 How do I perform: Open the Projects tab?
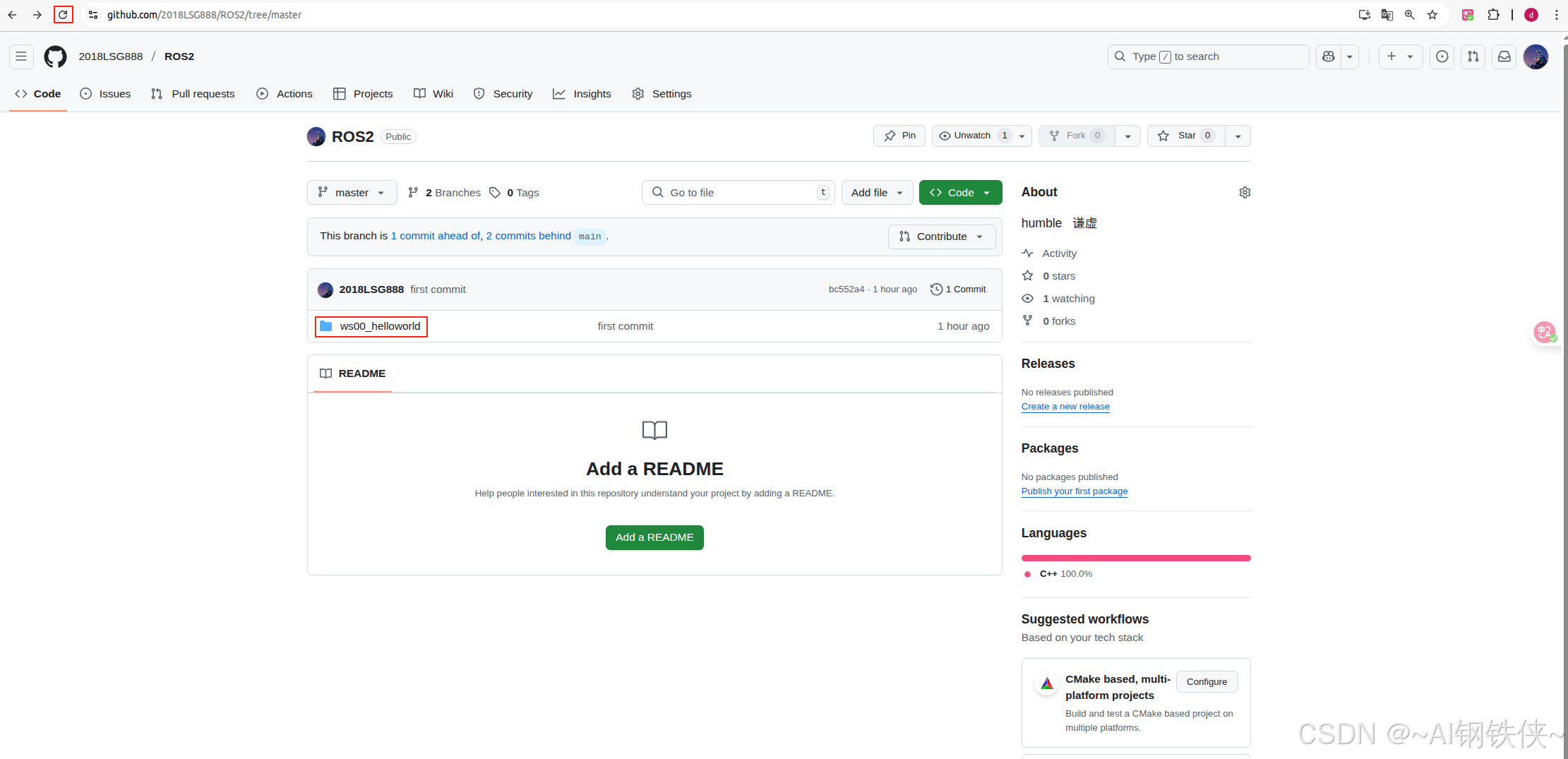[363, 94]
